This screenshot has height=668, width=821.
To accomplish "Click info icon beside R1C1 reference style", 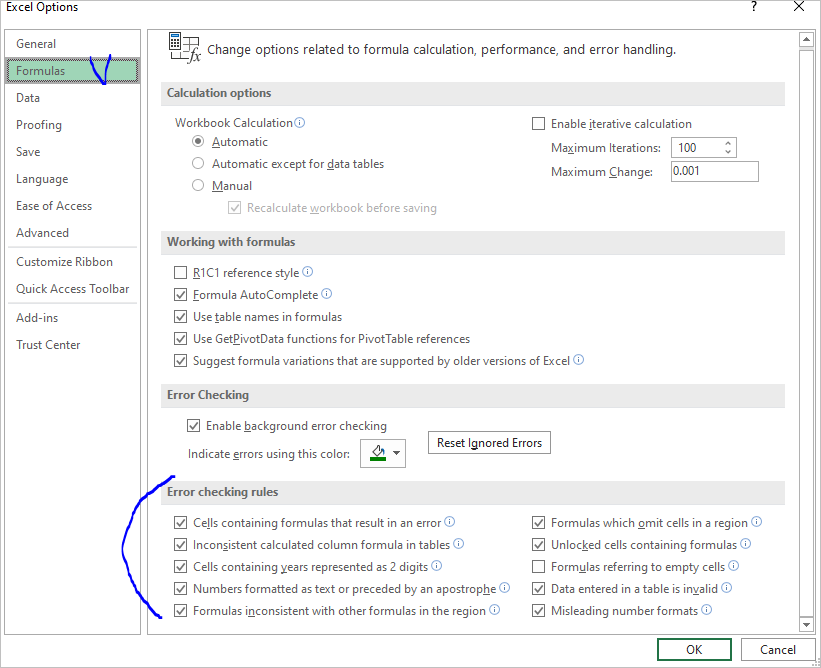I will (308, 272).
